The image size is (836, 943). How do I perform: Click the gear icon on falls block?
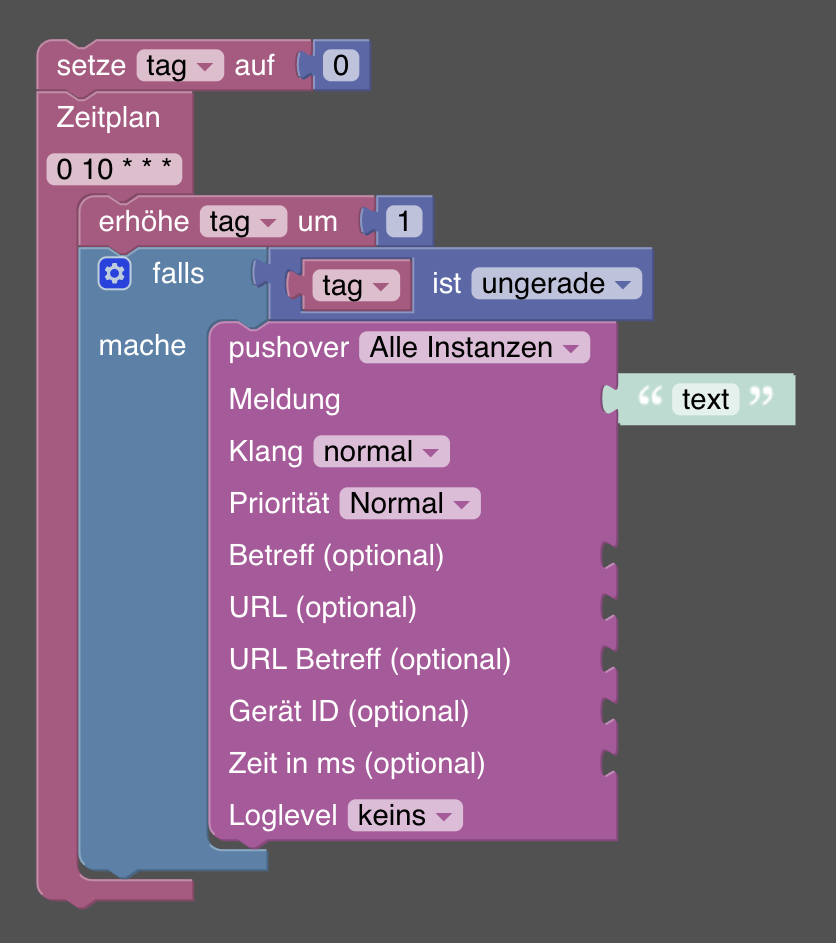click(114, 273)
